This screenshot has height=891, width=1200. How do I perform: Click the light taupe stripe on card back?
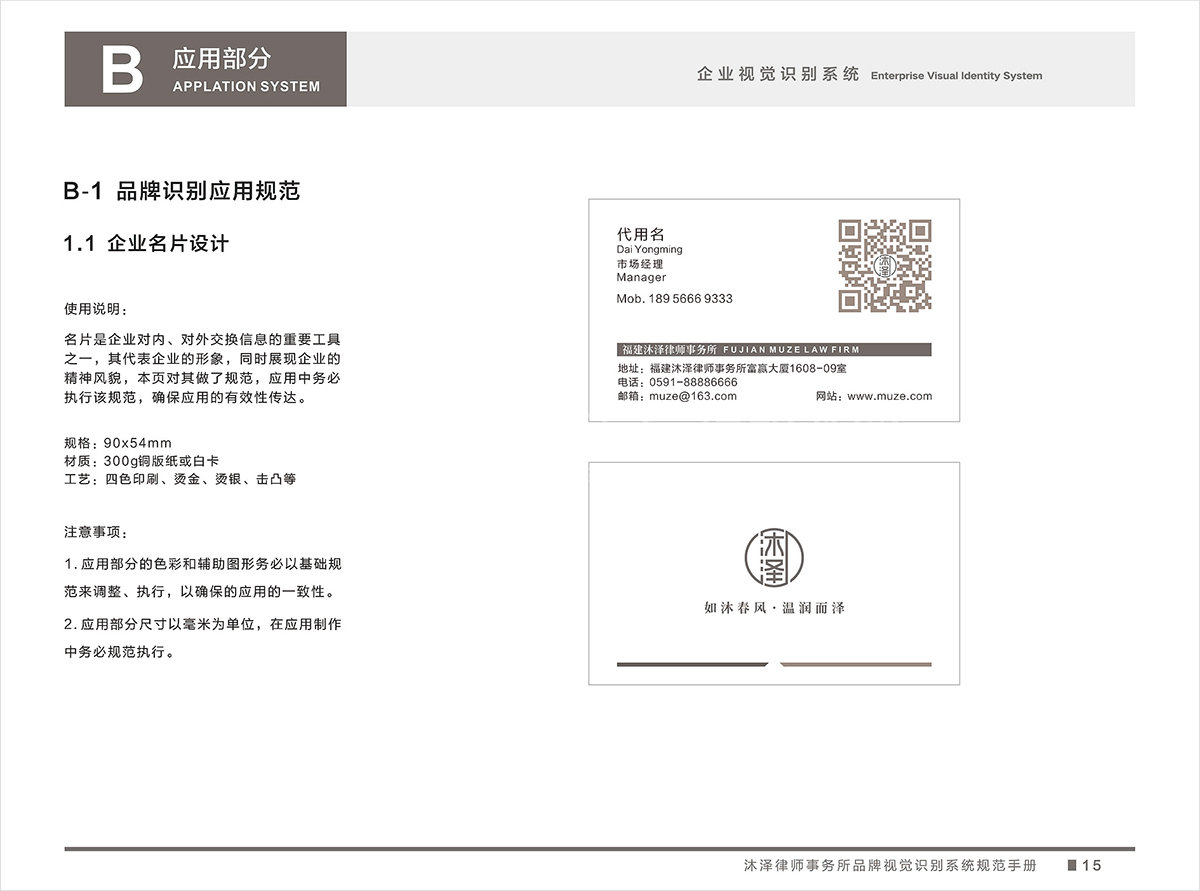(x=855, y=664)
